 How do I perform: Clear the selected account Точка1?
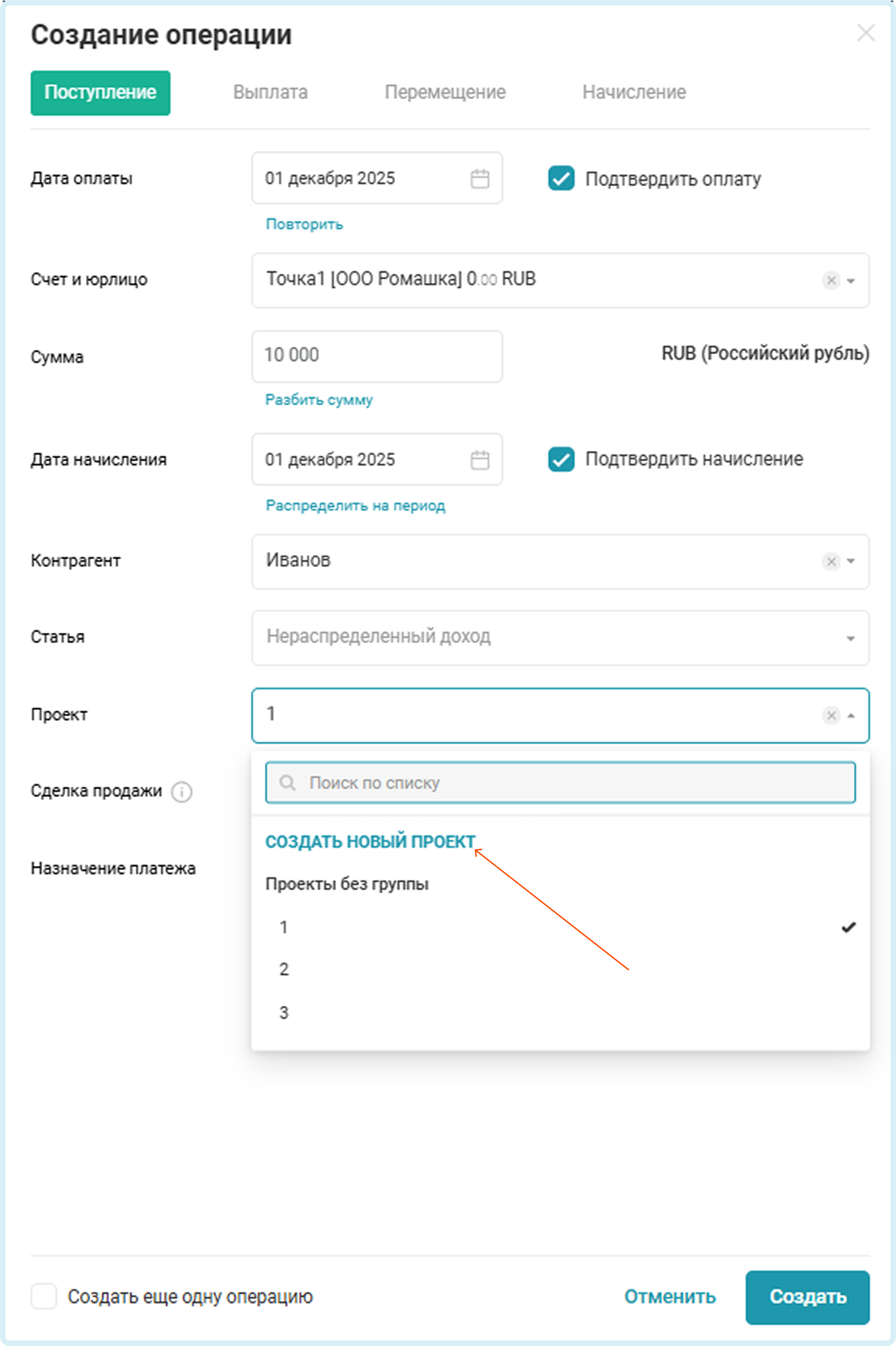coord(831,281)
